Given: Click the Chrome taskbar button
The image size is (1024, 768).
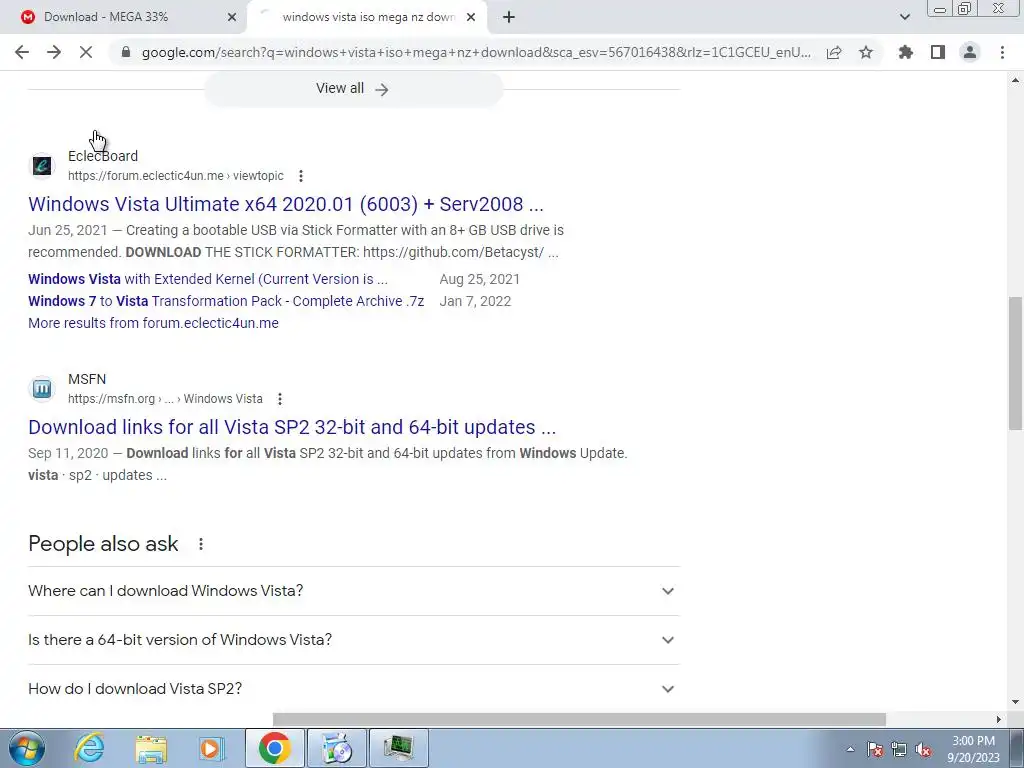Looking at the screenshot, I should (x=275, y=748).
